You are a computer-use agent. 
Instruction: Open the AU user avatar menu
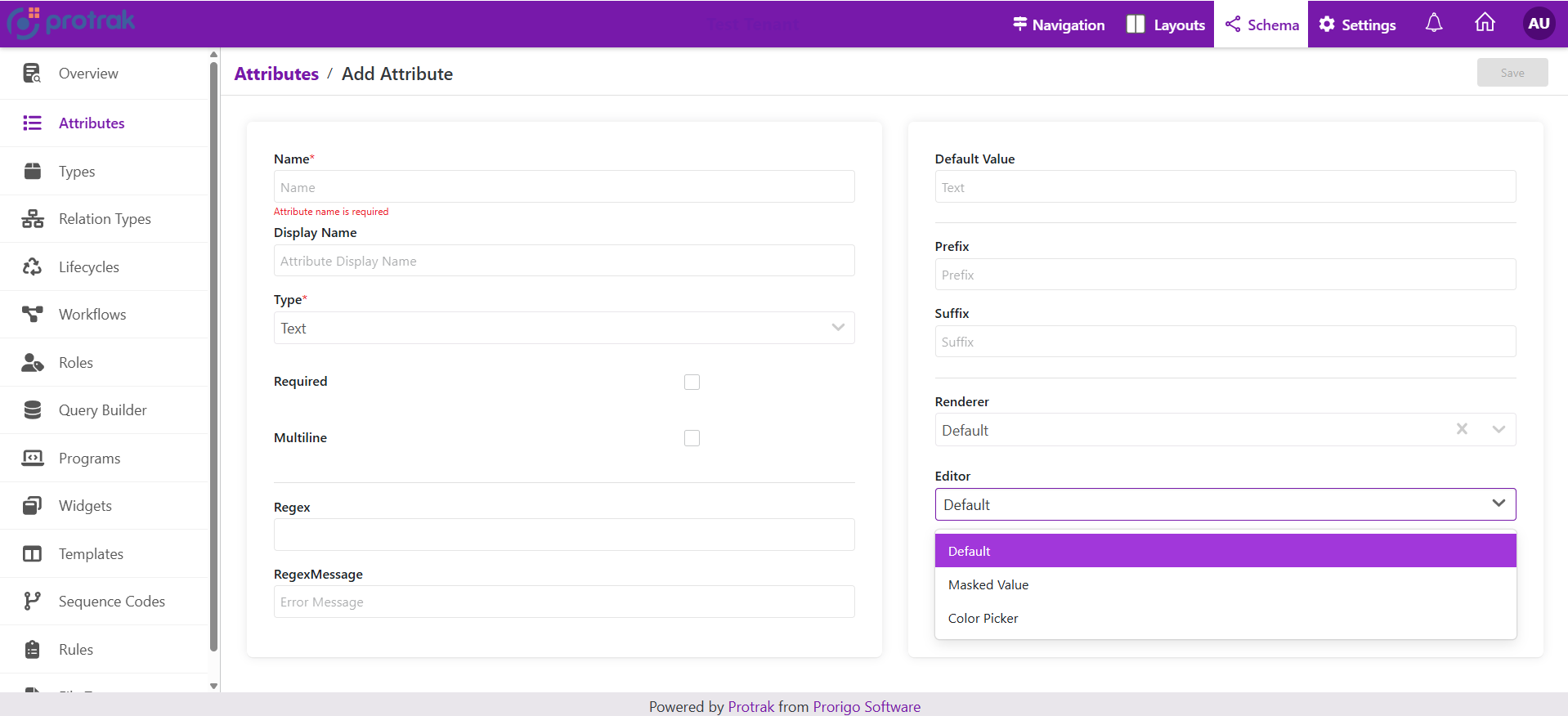tap(1538, 24)
